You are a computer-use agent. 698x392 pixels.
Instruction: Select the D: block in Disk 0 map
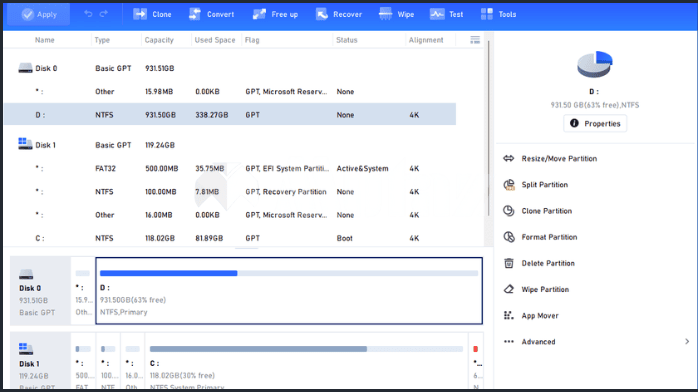pos(289,291)
